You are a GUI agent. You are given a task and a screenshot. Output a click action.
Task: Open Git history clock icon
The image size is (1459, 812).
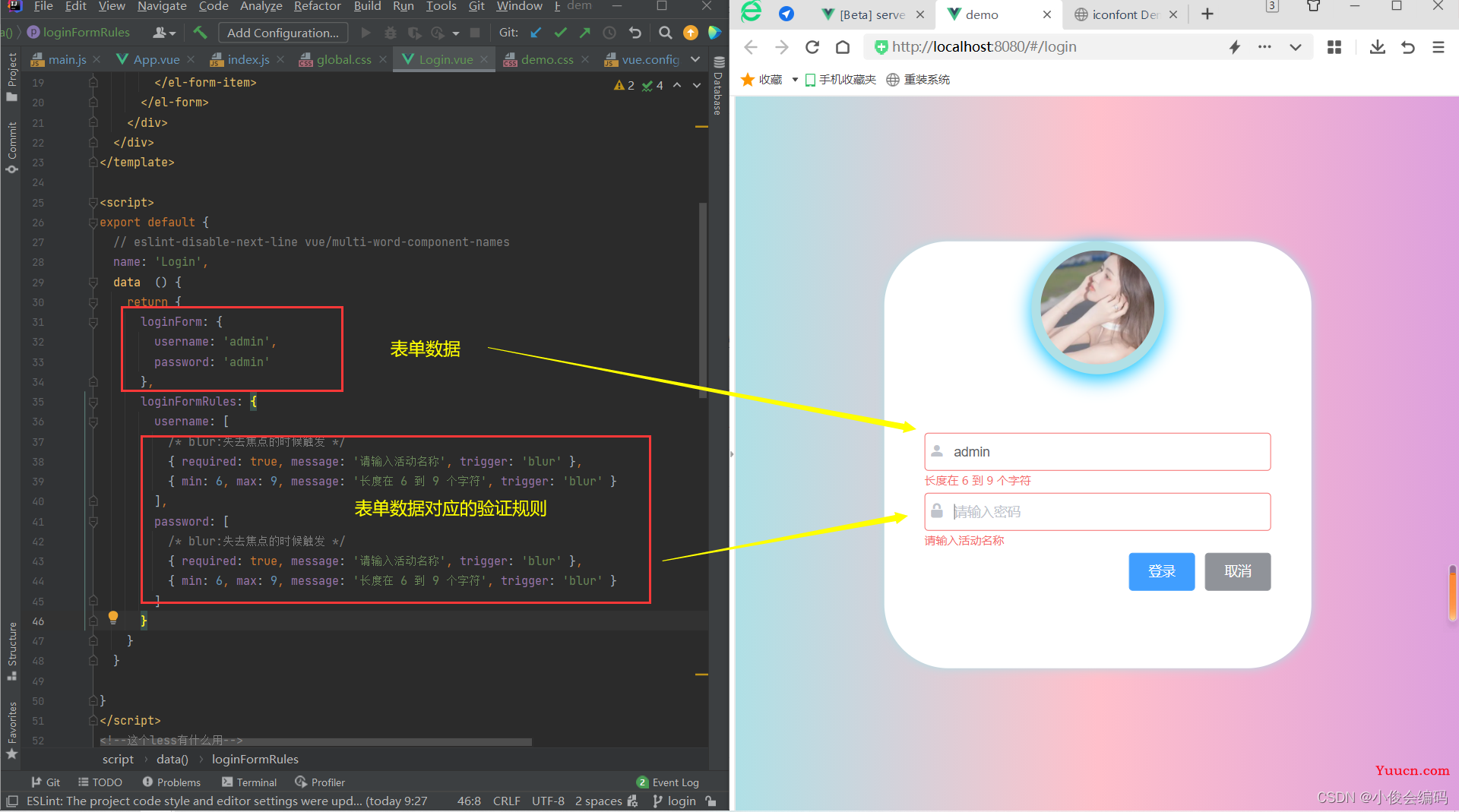click(609, 33)
